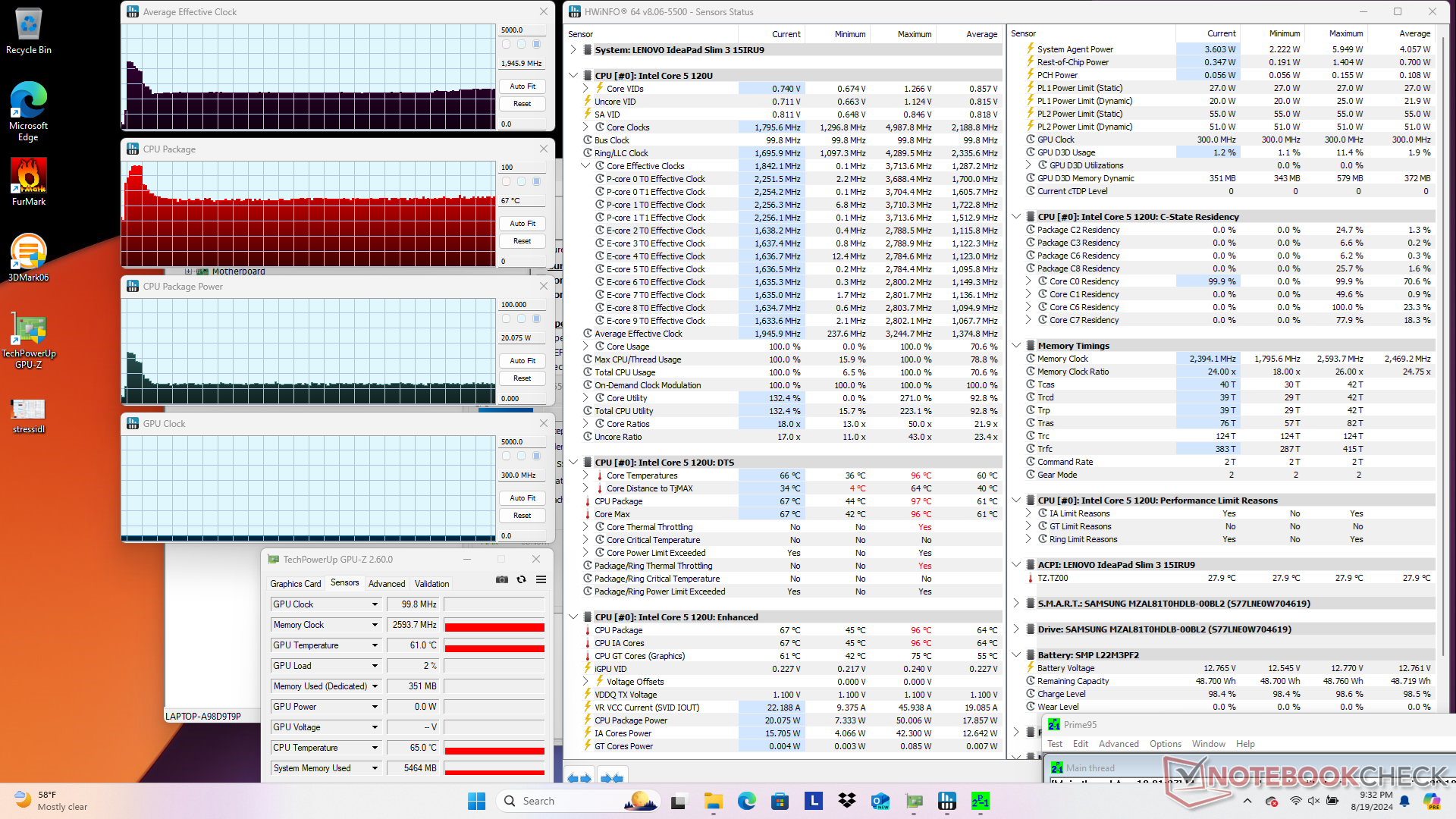Open Copilot preview in taskbar corner
Viewport: 1456px width, 819px height.
(1432, 801)
